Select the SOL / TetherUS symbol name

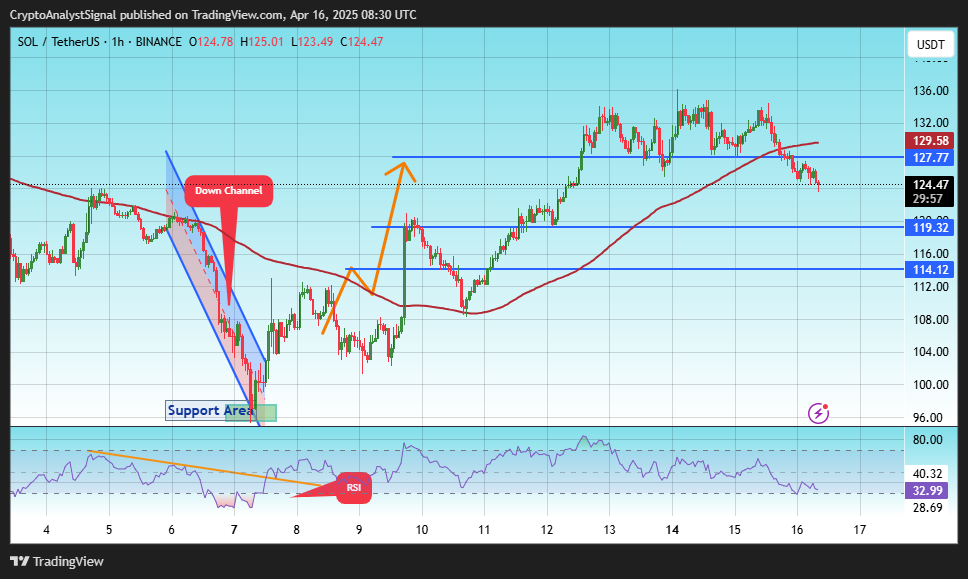[59, 42]
